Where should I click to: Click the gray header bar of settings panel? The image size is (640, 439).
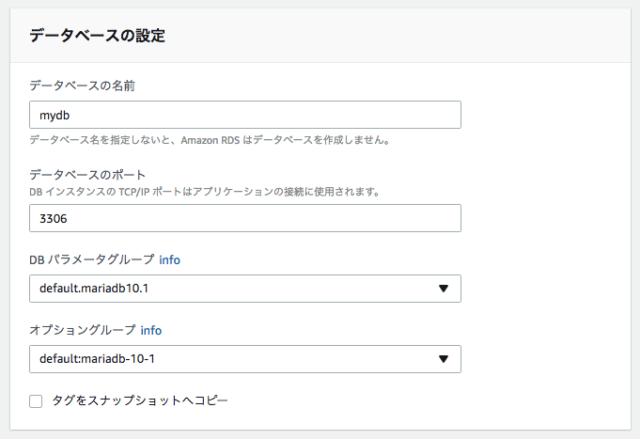pyautogui.click(x=320, y=35)
